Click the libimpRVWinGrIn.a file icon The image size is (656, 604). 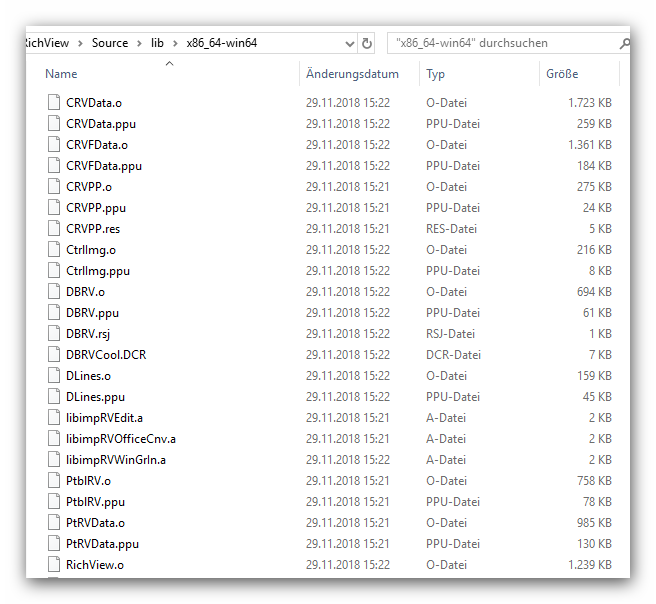(54, 459)
